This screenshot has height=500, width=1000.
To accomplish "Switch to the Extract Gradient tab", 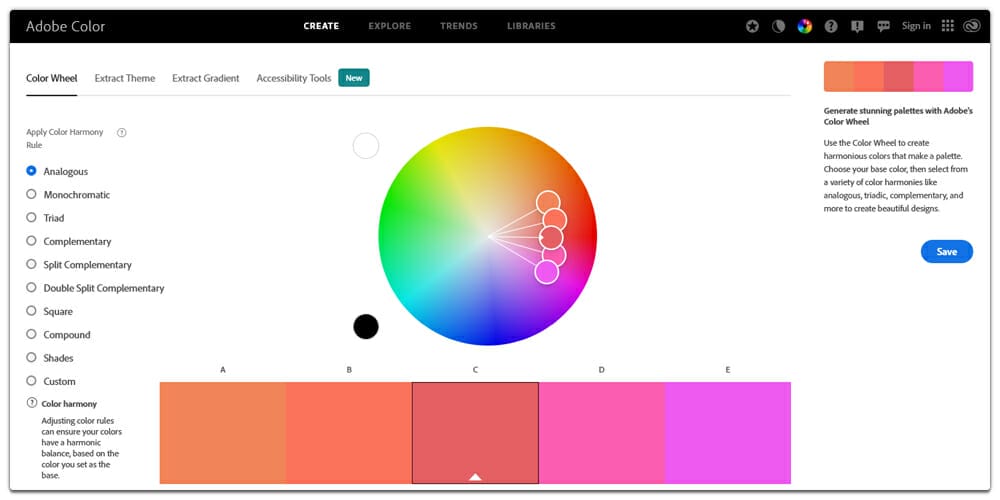I will click(205, 78).
